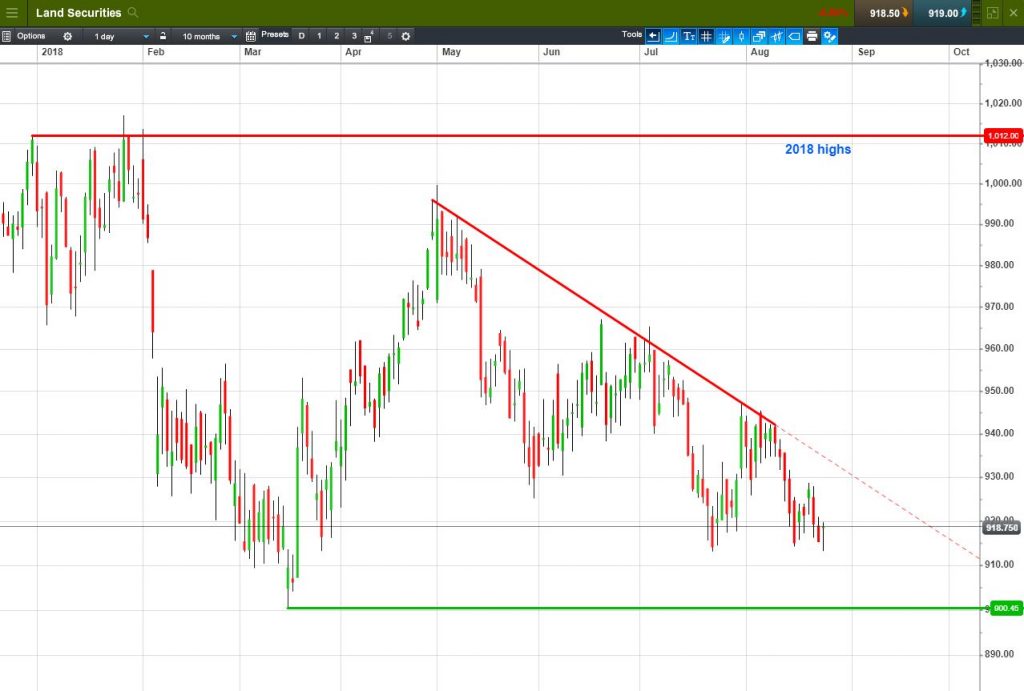Click the 'Sep' date axis label

[867, 52]
